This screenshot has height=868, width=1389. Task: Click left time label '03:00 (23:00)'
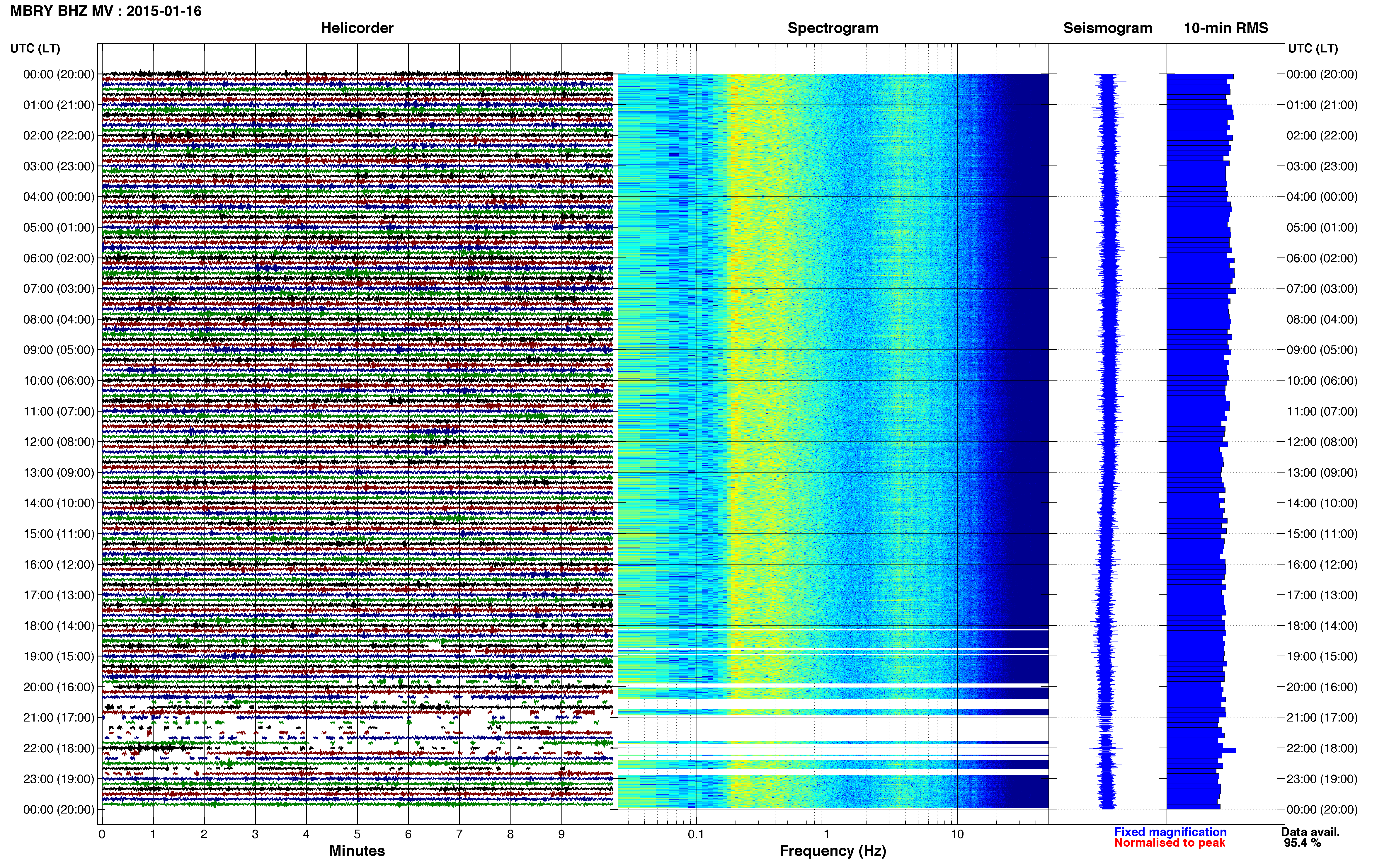click(59, 166)
